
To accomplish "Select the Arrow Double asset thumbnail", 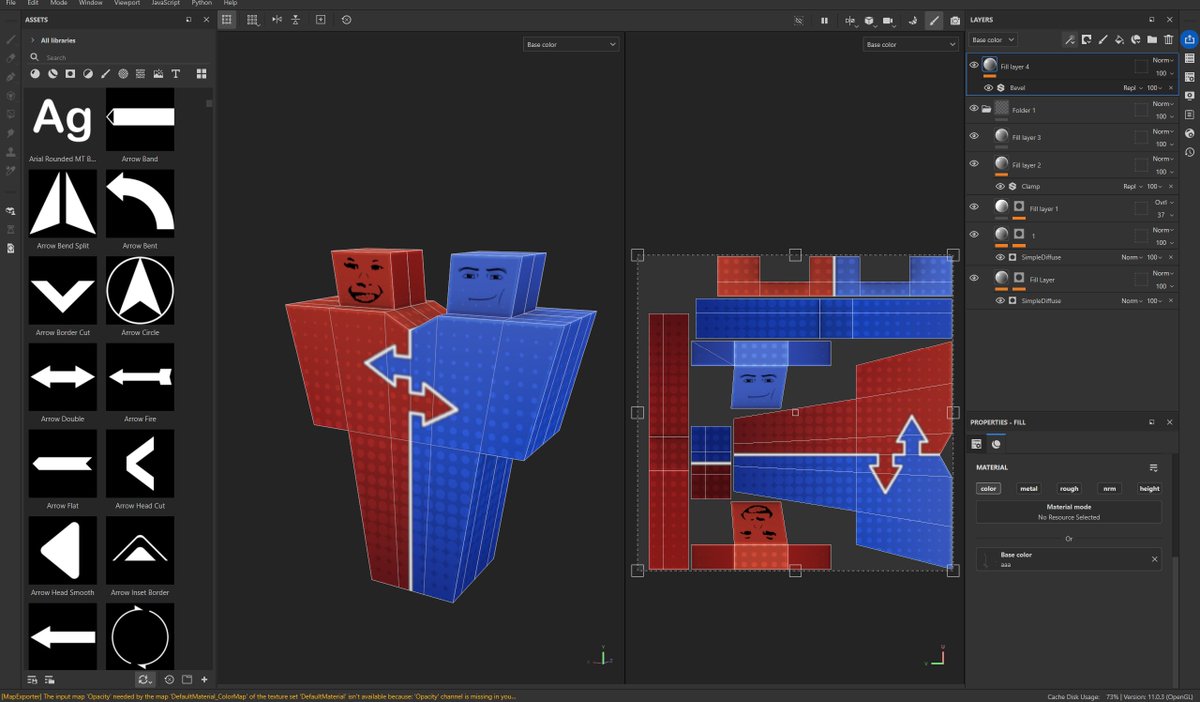I will tap(63, 377).
